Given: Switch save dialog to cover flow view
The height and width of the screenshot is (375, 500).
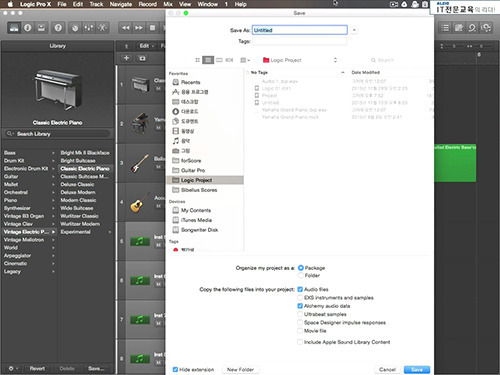Looking at the screenshot, I should click(x=229, y=60).
